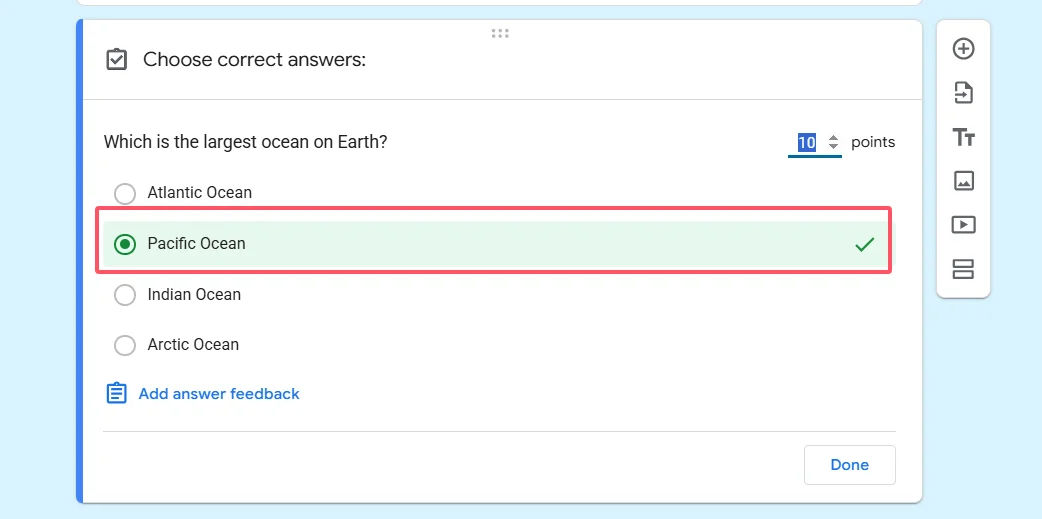Open Add answer feedback link

click(219, 394)
